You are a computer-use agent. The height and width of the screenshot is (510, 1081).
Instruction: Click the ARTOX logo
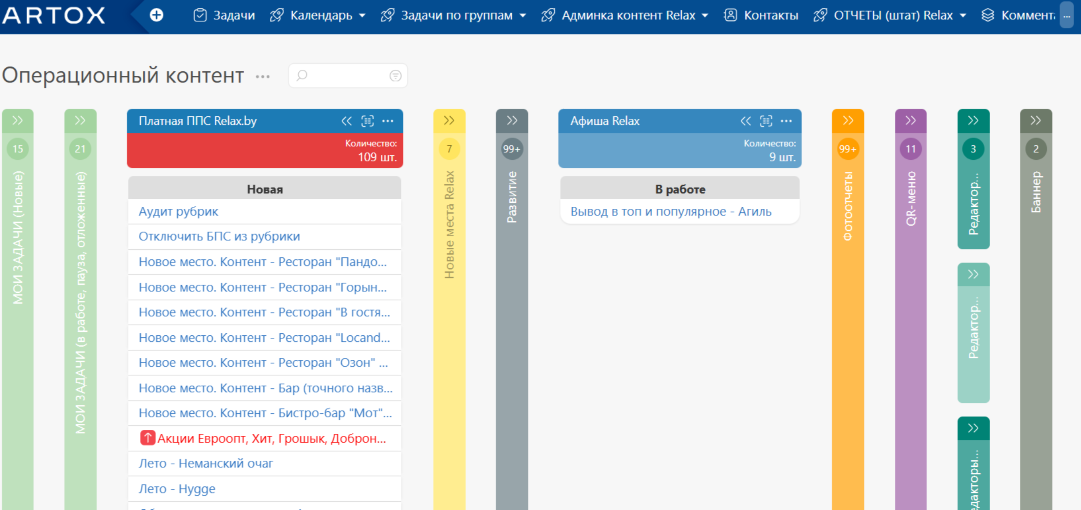pos(53,15)
